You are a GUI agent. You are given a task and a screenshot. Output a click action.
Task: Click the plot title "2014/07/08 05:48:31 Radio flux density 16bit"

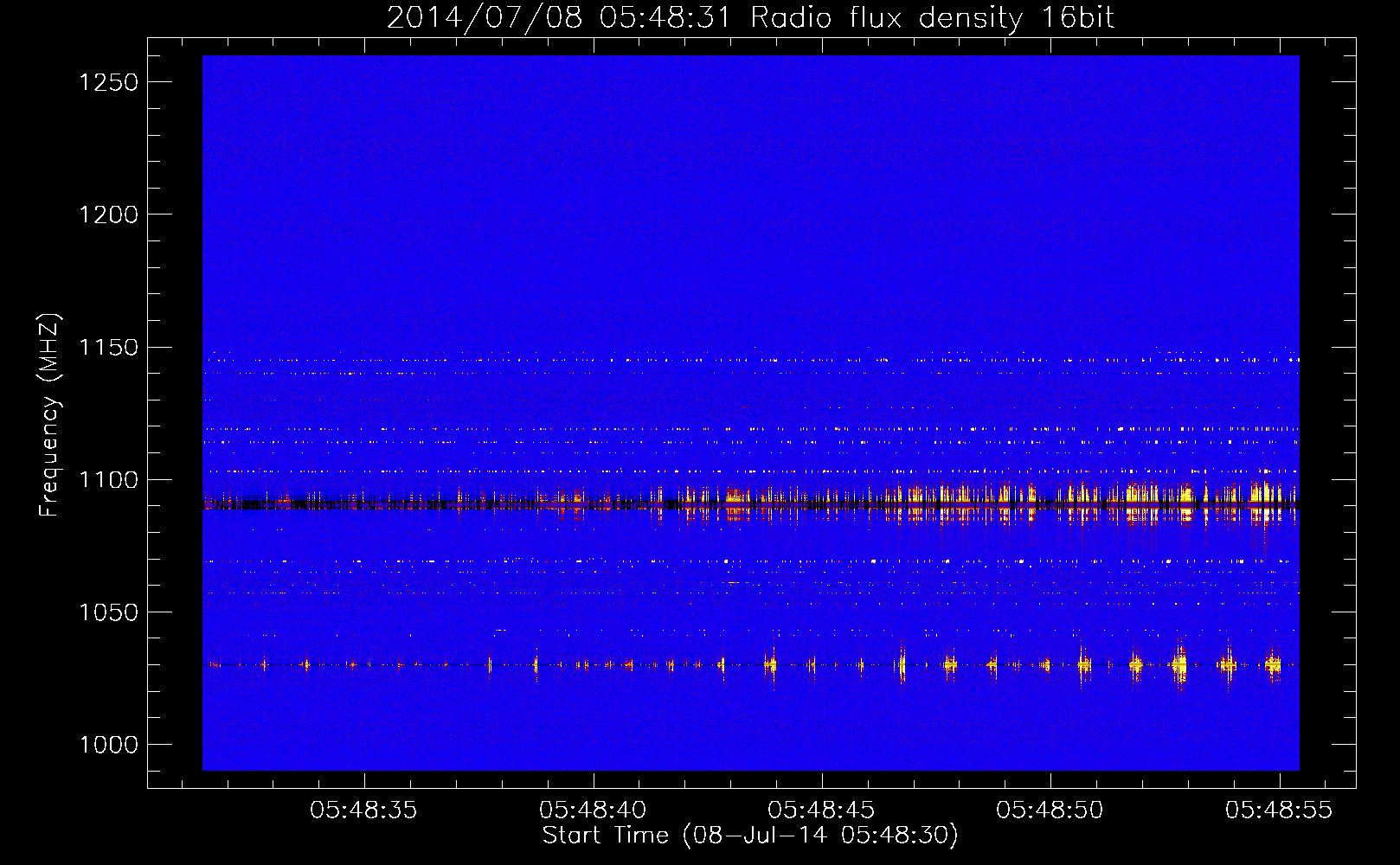pyautogui.click(x=750, y=17)
